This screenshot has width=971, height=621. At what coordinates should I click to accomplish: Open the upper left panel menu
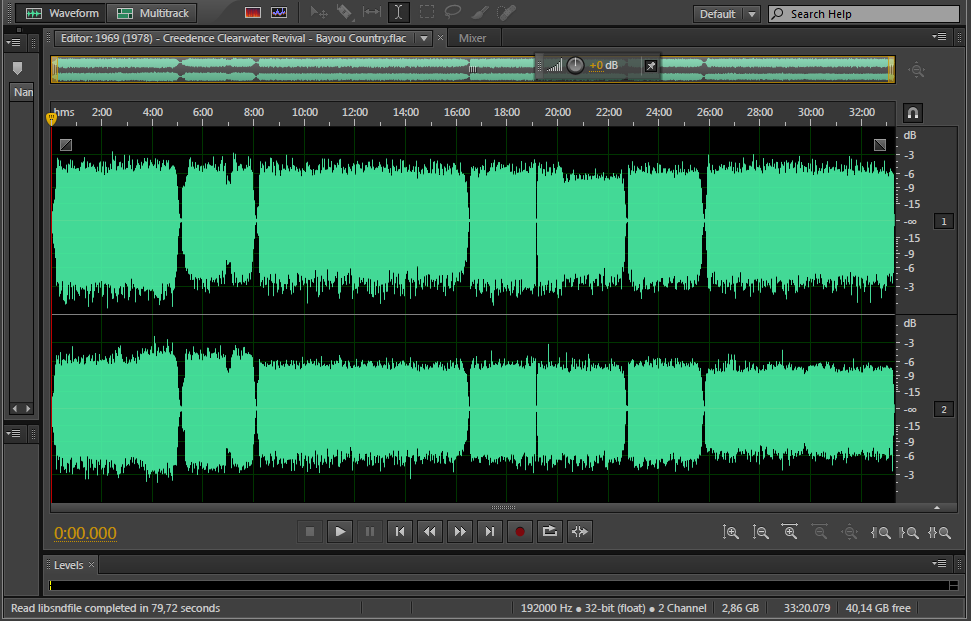[13, 43]
